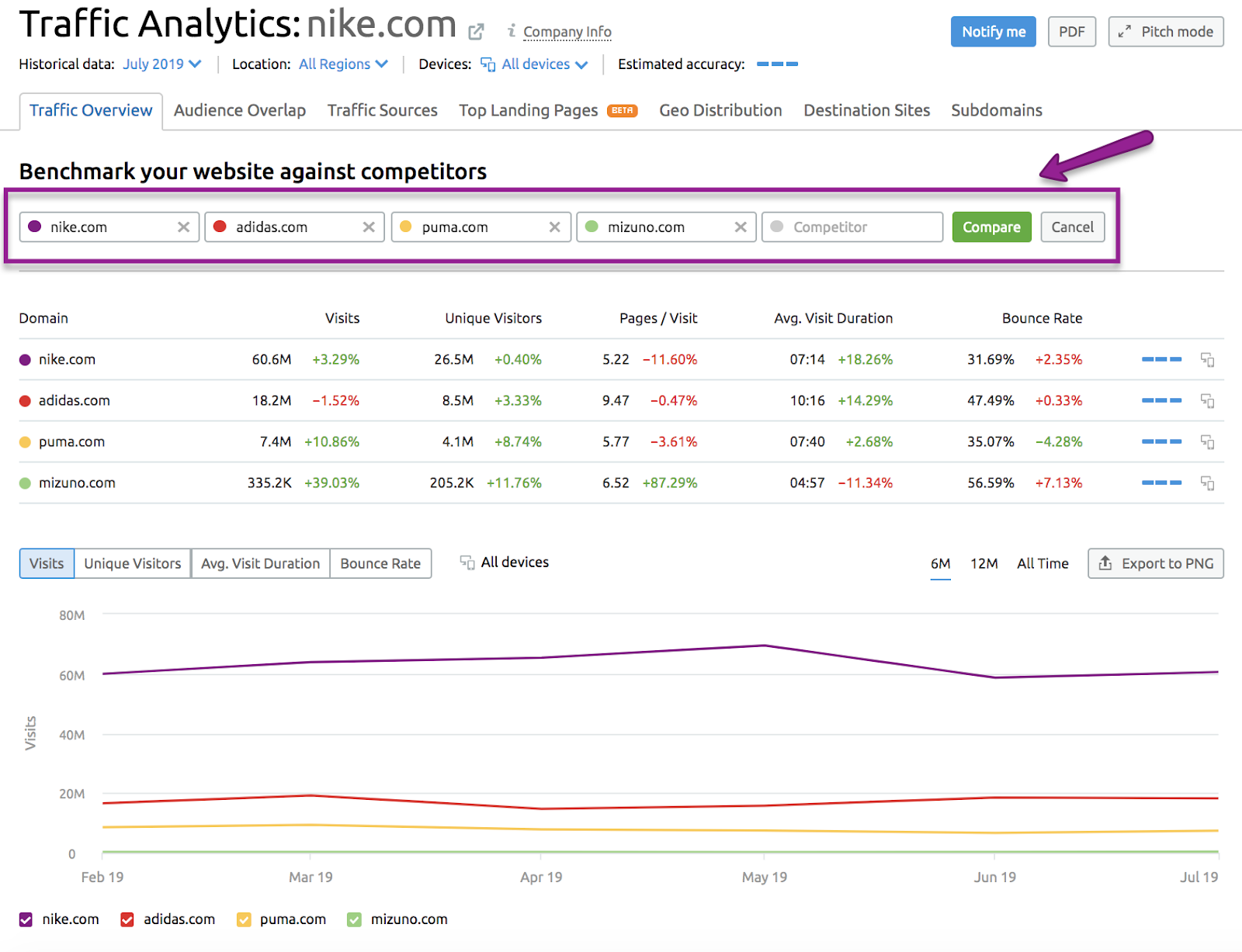
Task: Click accuracy indicator in adidas.com row
Action: [x=1161, y=400]
